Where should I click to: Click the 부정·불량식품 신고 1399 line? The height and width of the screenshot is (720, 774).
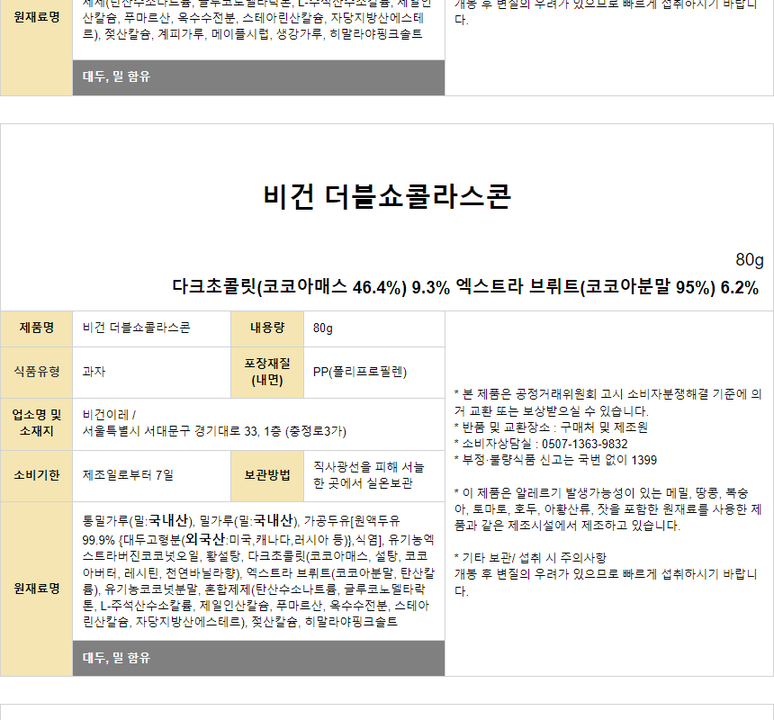click(x=555, y=460)
